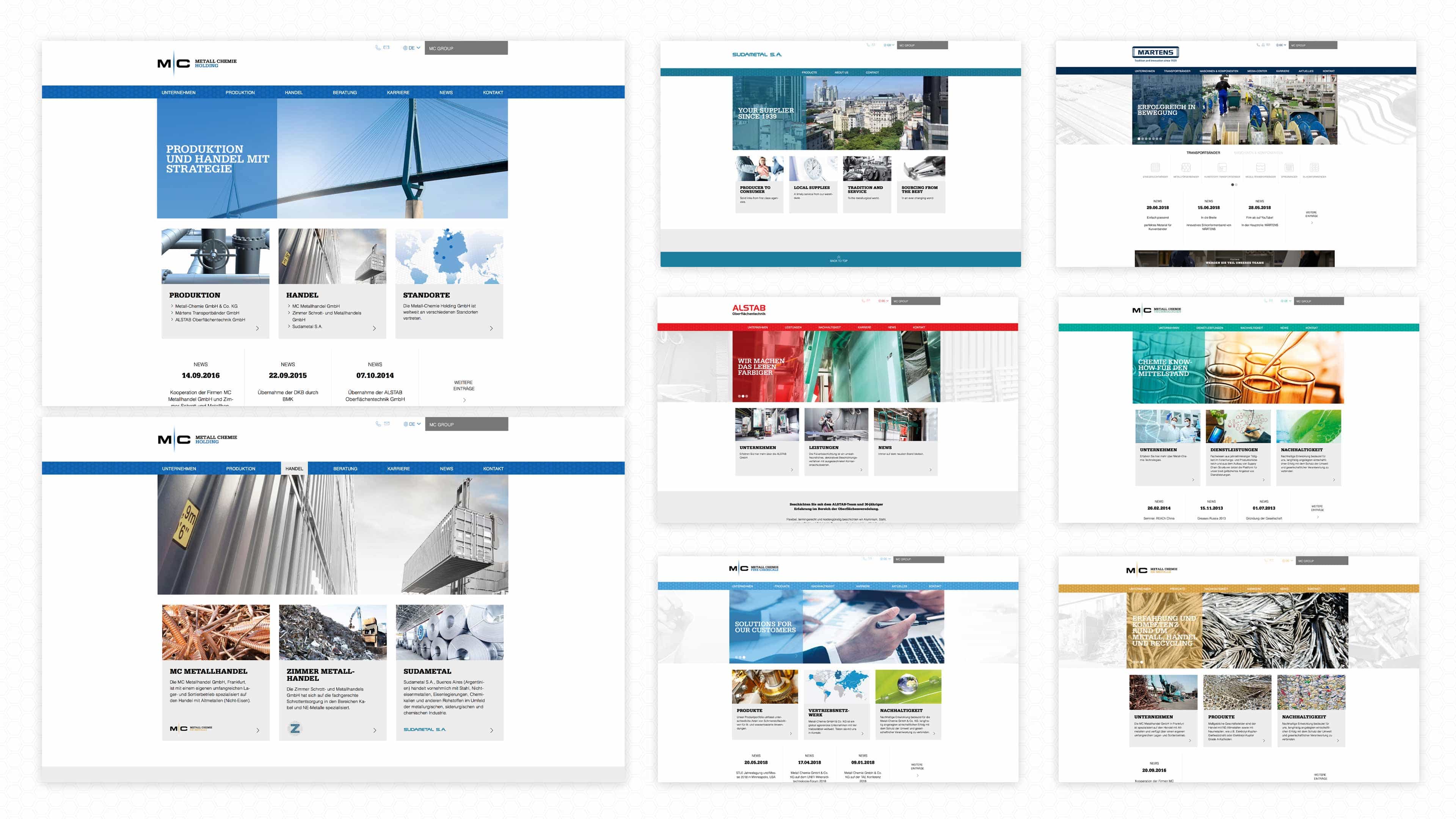
Task: Select first carousel dot on Märtens hero banner
Action: click(1138, 138)
